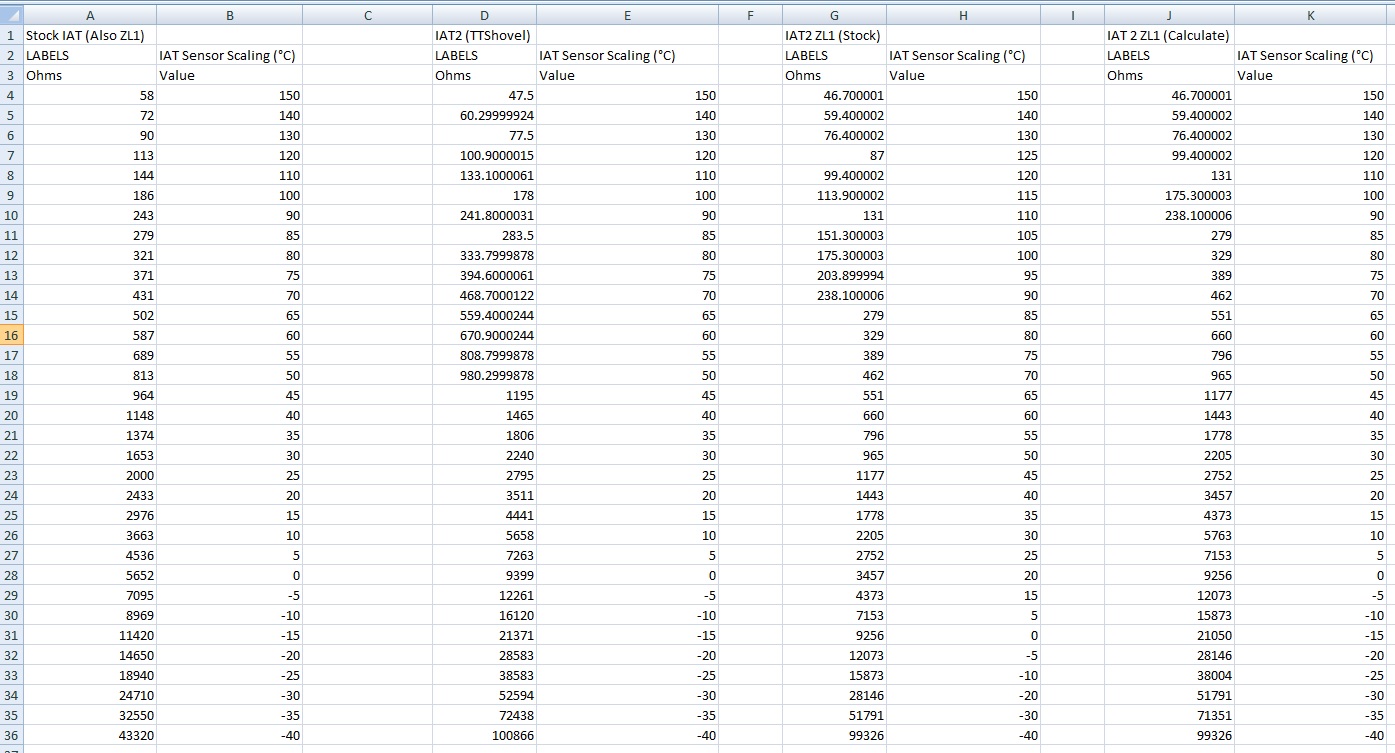Click the 'IAT 2 ZL1 (Calculate)' title cell

point(1167,35)
